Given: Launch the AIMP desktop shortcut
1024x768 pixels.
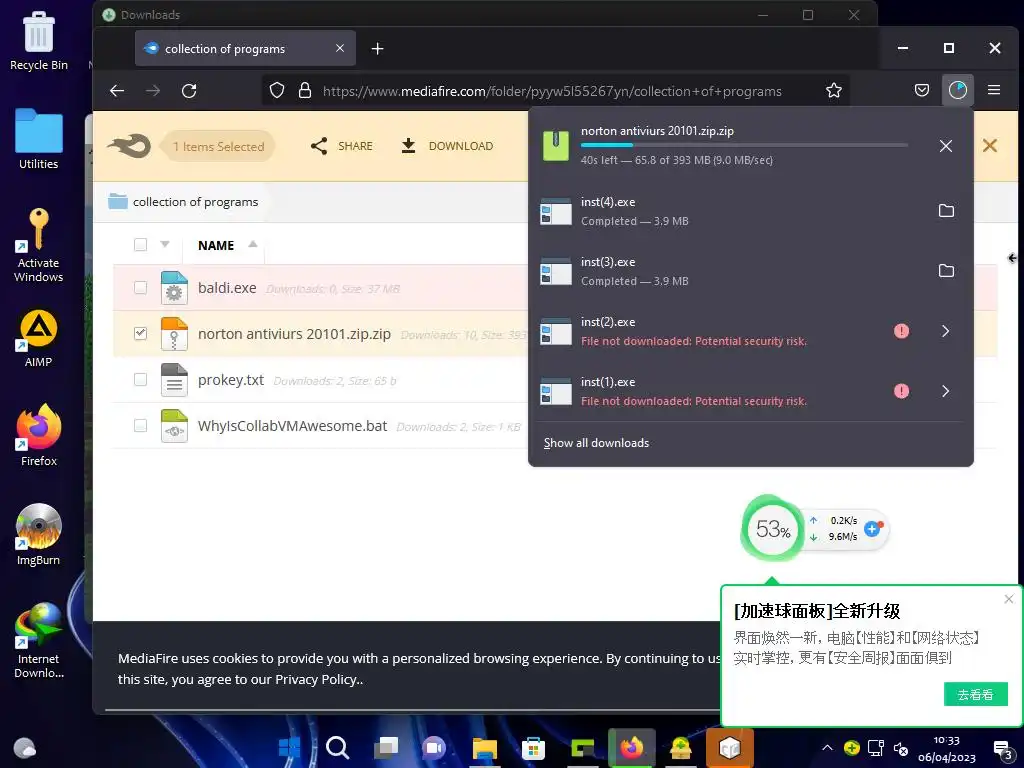Looking at the screenshot, I should (x=39, y=338).
